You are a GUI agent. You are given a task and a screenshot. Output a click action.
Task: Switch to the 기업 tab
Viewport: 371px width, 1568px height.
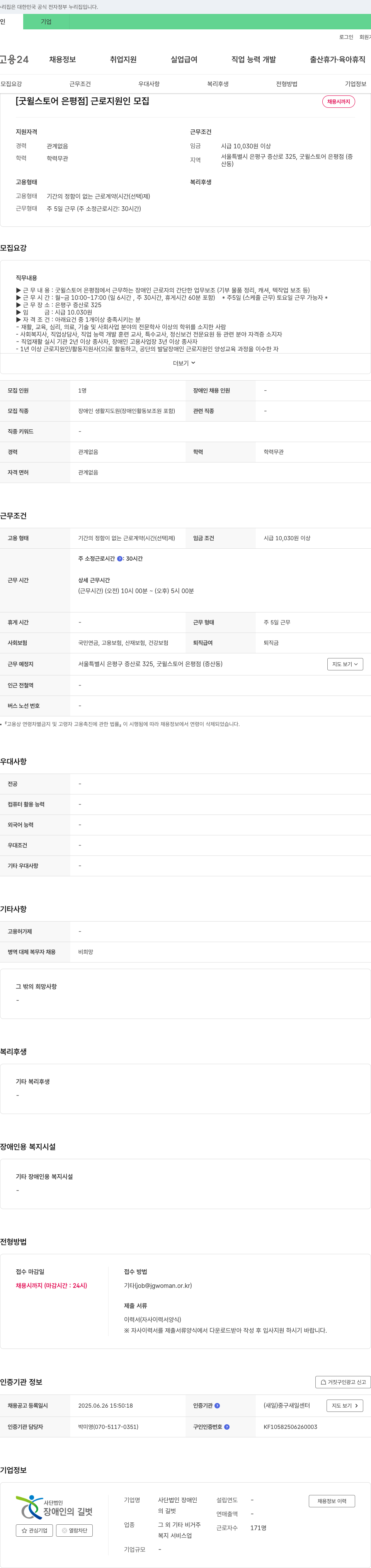tap(46, 22)
